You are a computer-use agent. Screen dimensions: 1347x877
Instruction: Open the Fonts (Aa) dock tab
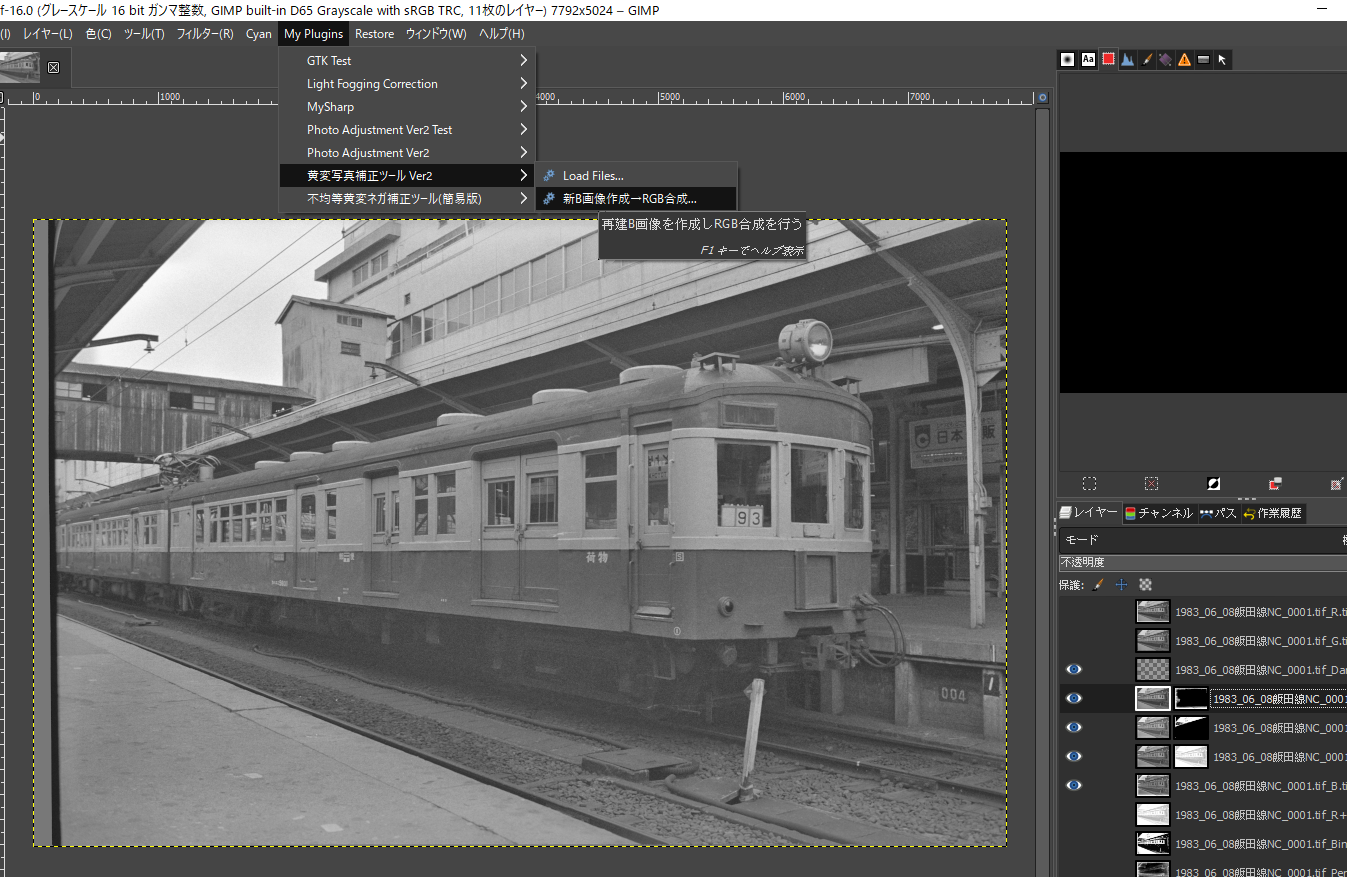click(x=1088, y=59)
